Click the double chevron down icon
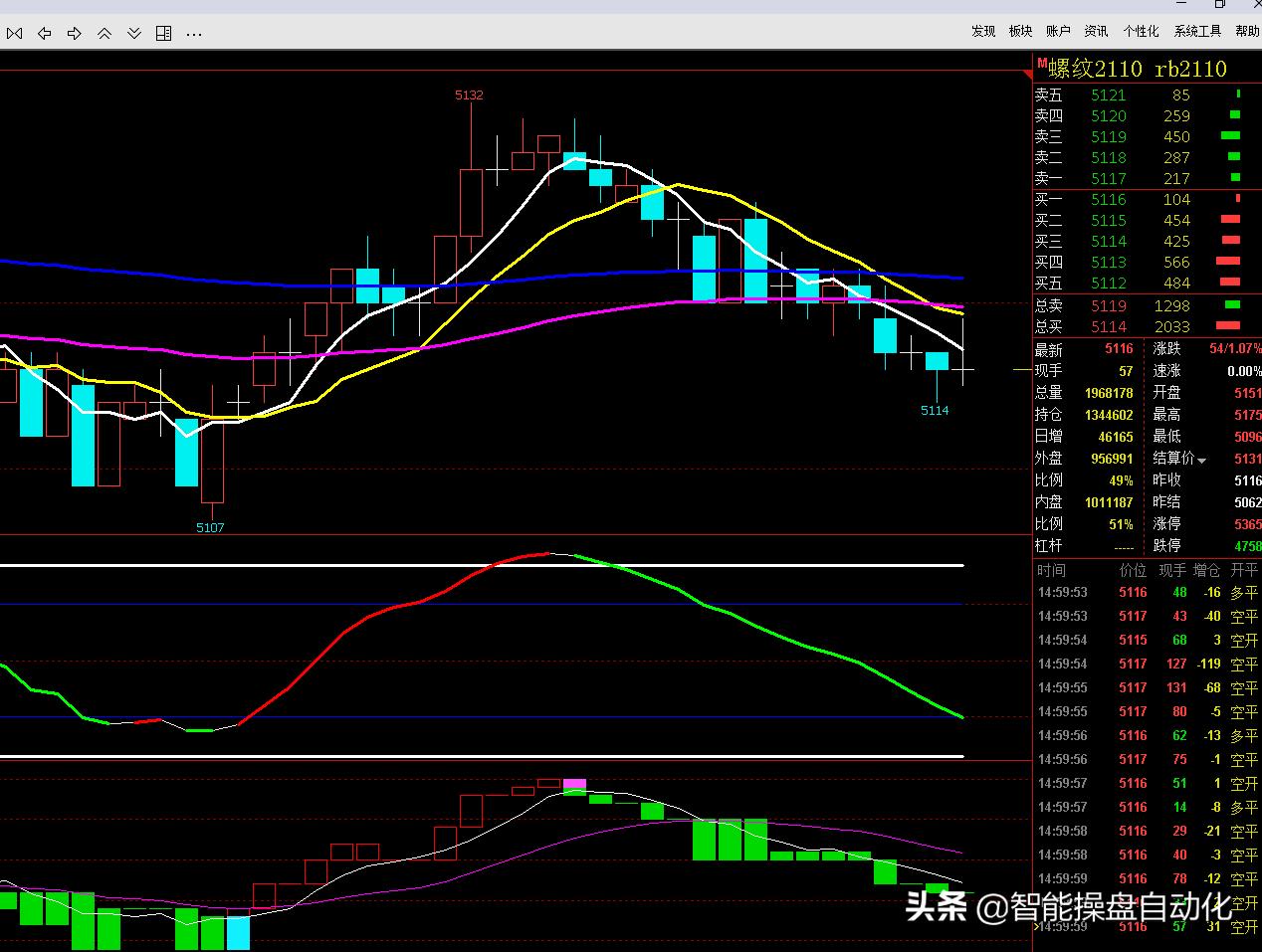Image resolution: width=1262 pixels, height=952 pixels. point(134,34)
